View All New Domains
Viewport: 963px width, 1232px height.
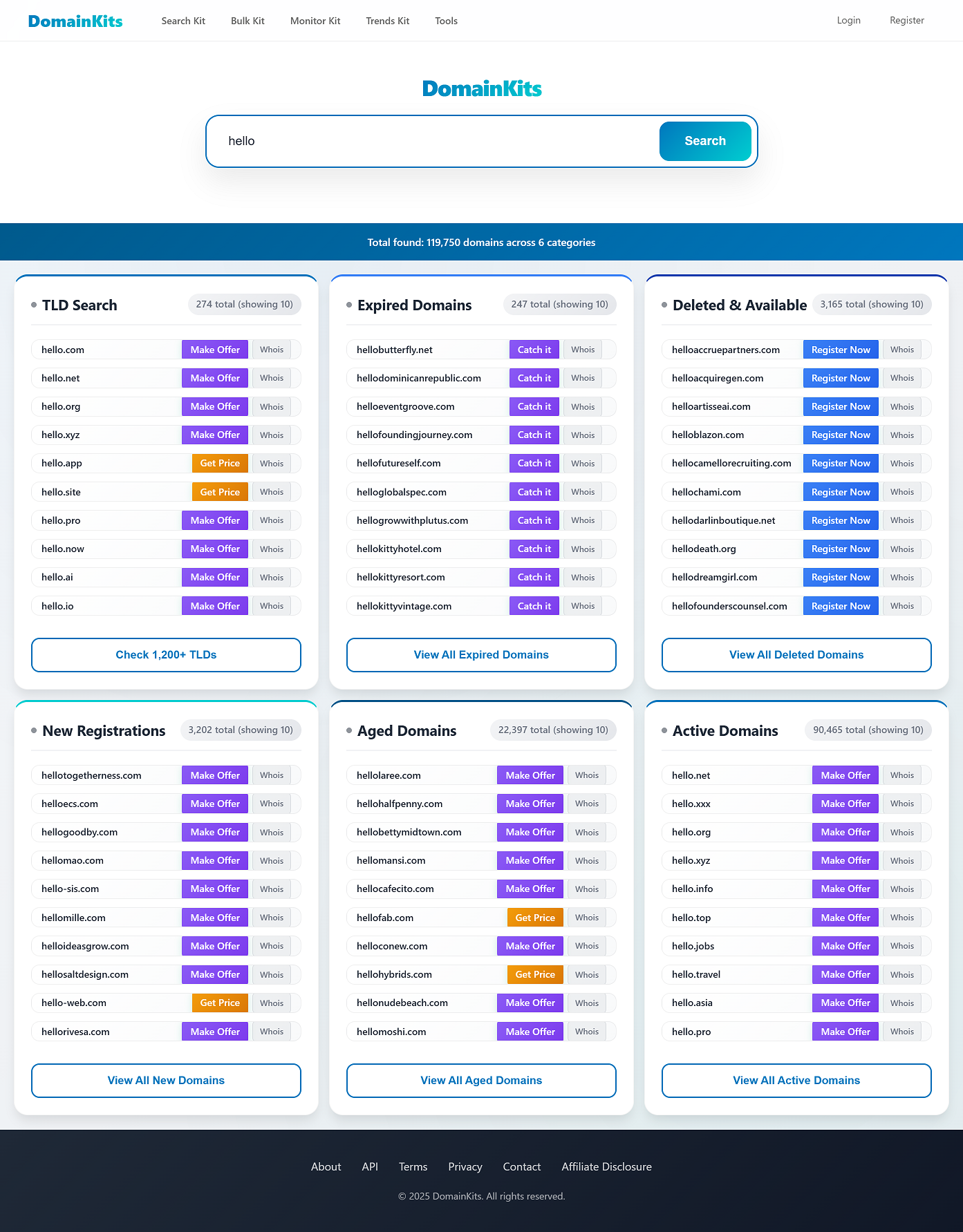coord(166,1081)
